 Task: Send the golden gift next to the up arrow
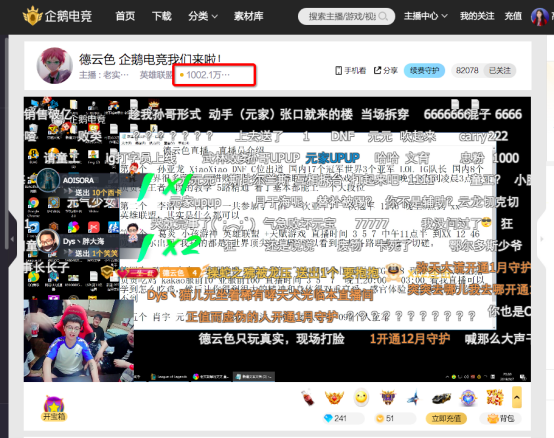tap(495, 398)
